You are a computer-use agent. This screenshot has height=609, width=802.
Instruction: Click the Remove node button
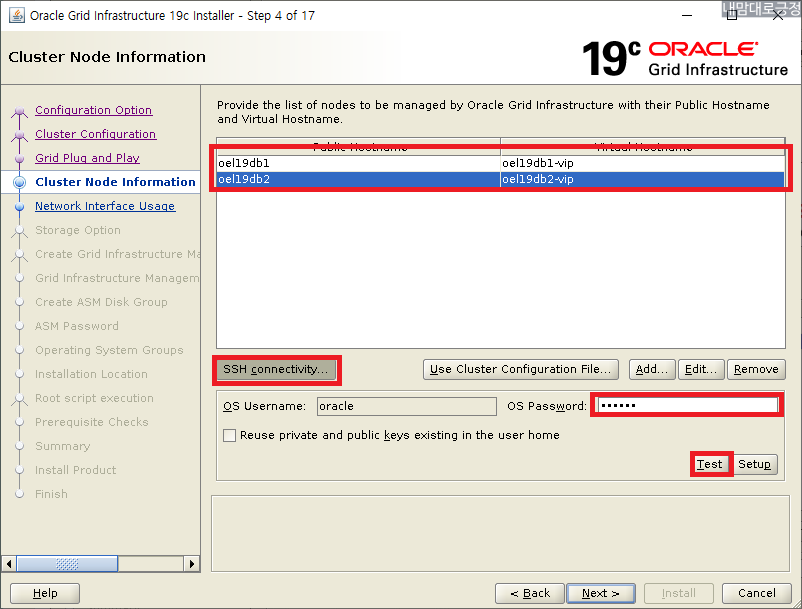[756, 369]
